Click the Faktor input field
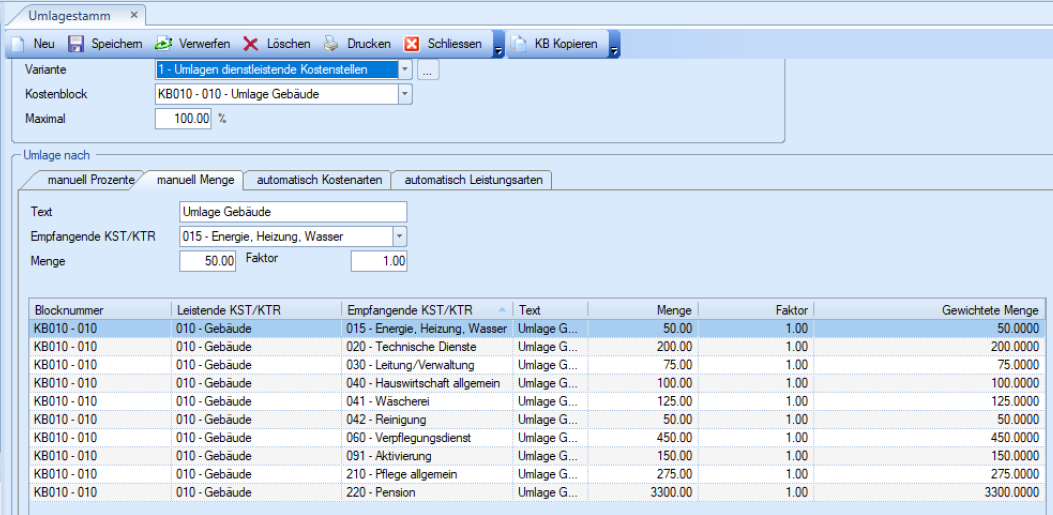Screen dimensions: 1053x515 [x=378, y=261]
